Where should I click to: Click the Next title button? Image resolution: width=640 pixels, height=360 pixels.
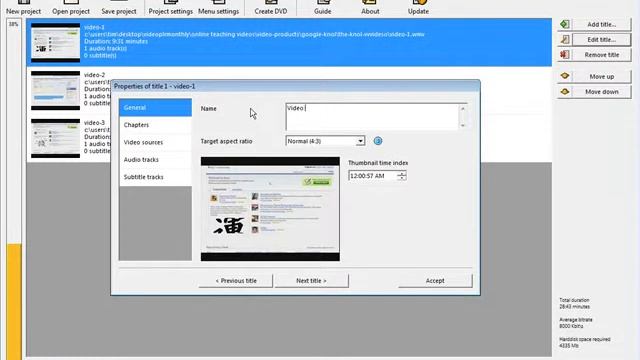311,281
